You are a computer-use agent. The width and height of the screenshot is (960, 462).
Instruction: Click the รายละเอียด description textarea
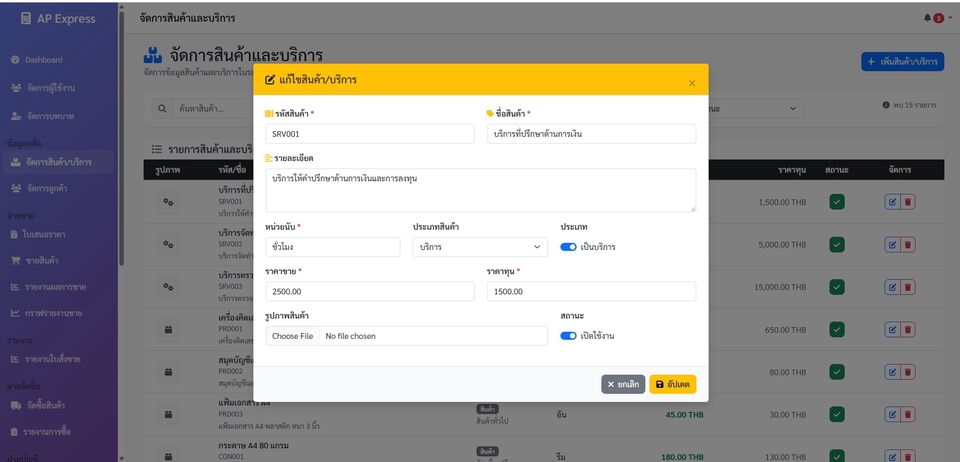point(481,190)
